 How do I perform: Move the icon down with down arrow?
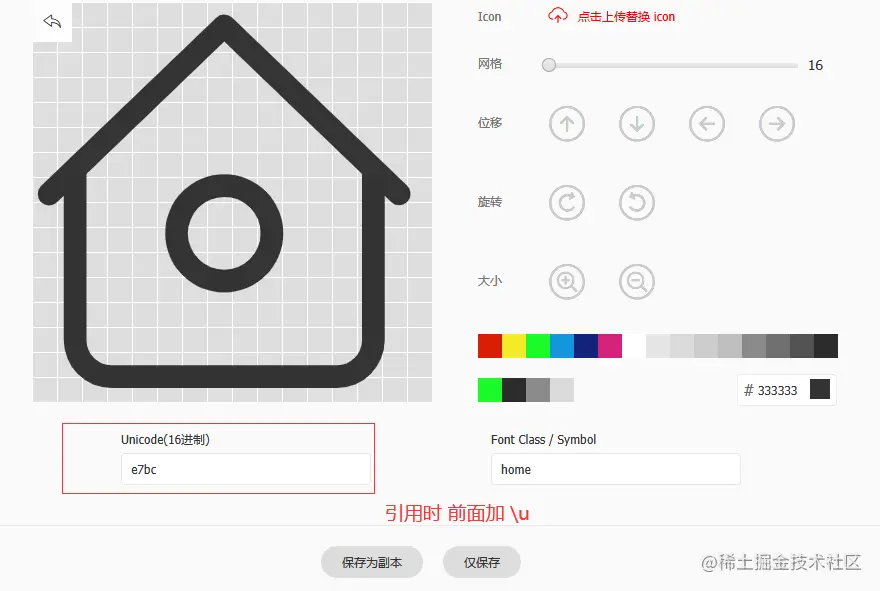click(x=637, y=123)
